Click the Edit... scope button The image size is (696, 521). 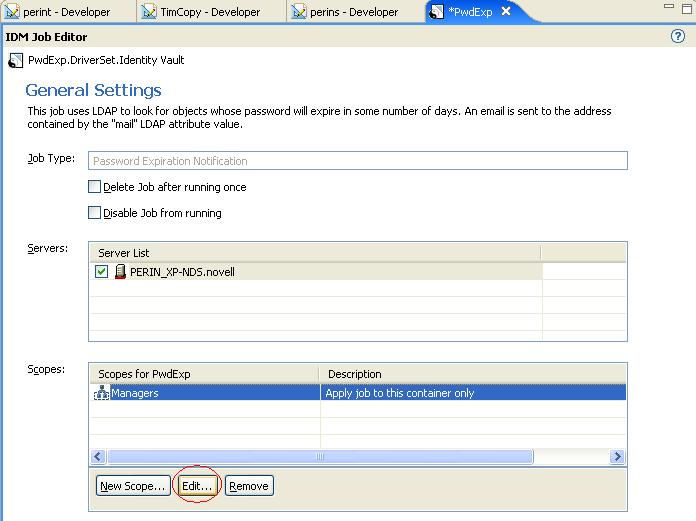click(197, 486)
